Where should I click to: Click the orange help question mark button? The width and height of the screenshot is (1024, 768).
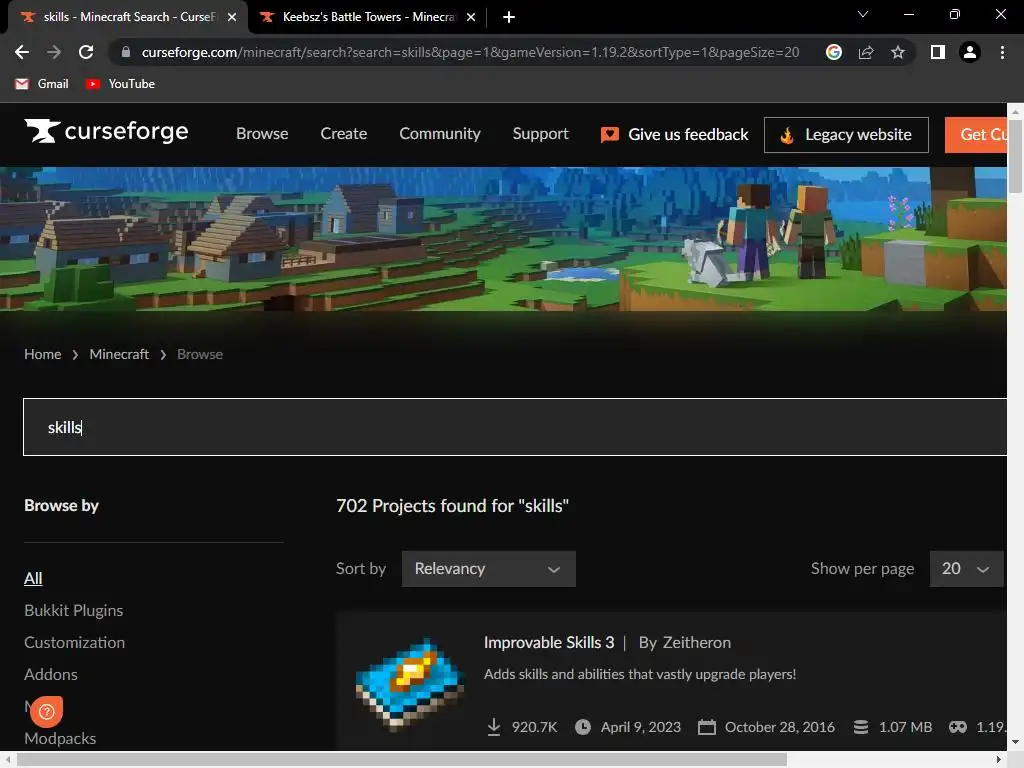click(46, 711)
